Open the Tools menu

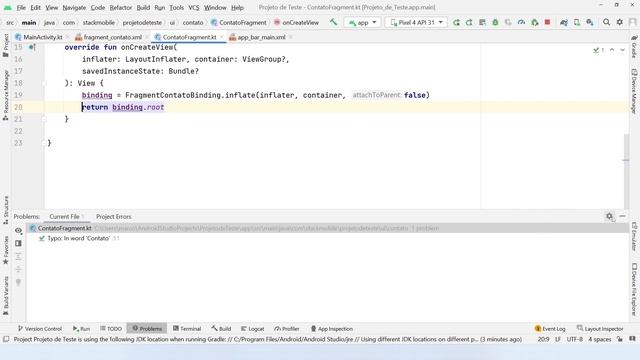pos(176,7)
